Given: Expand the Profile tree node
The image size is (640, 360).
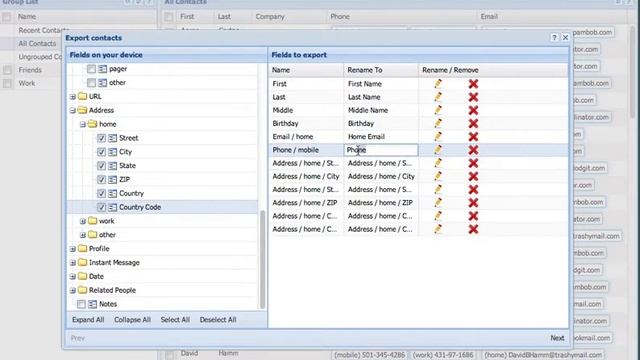Looking at the screenshot, I should [73, 249].
